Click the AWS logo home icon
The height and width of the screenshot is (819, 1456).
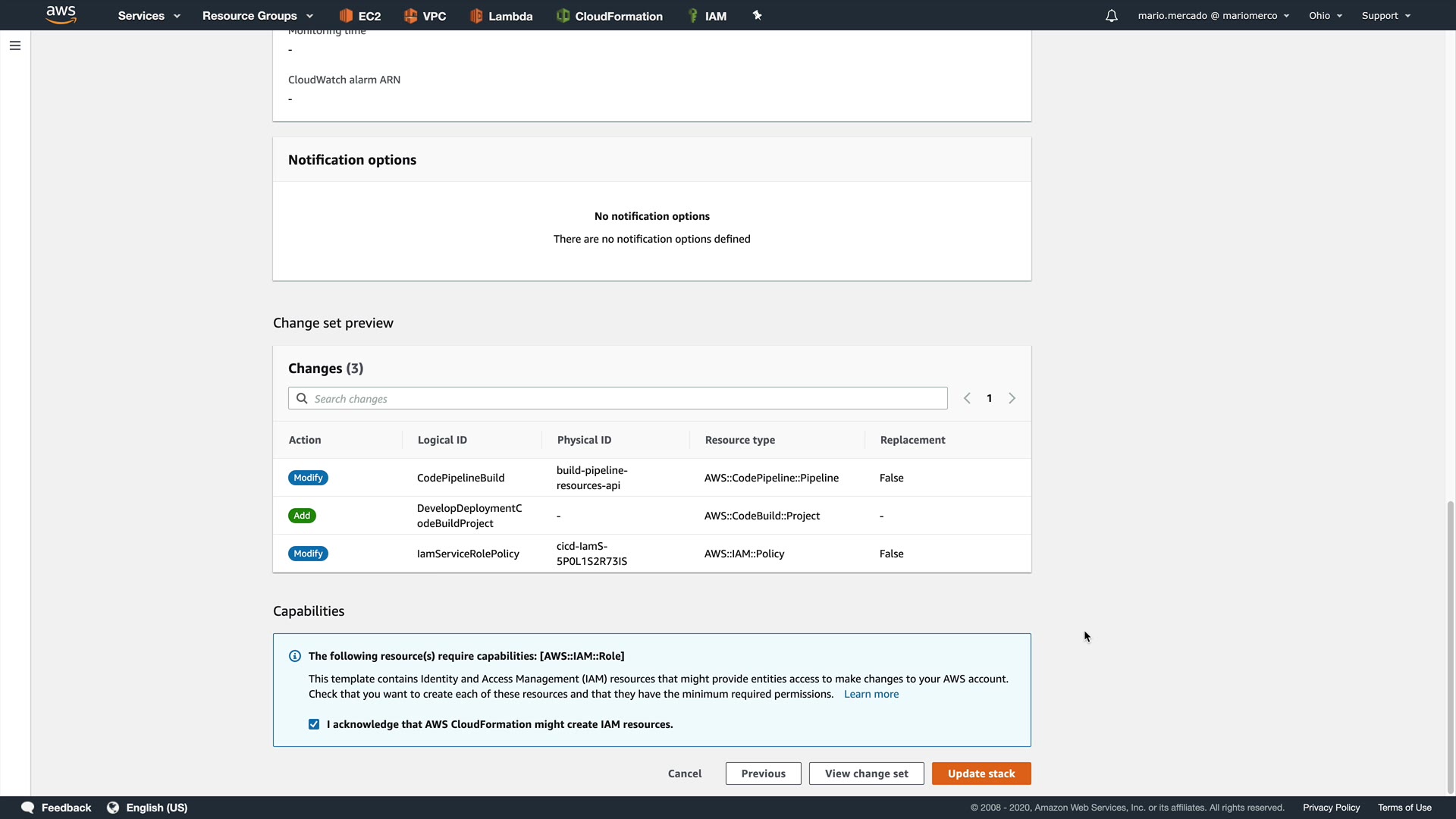click(x=61, y=15)
